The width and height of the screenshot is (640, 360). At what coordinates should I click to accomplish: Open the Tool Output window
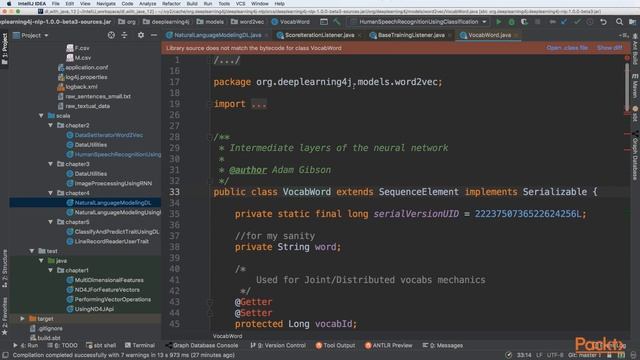point(335,345)
